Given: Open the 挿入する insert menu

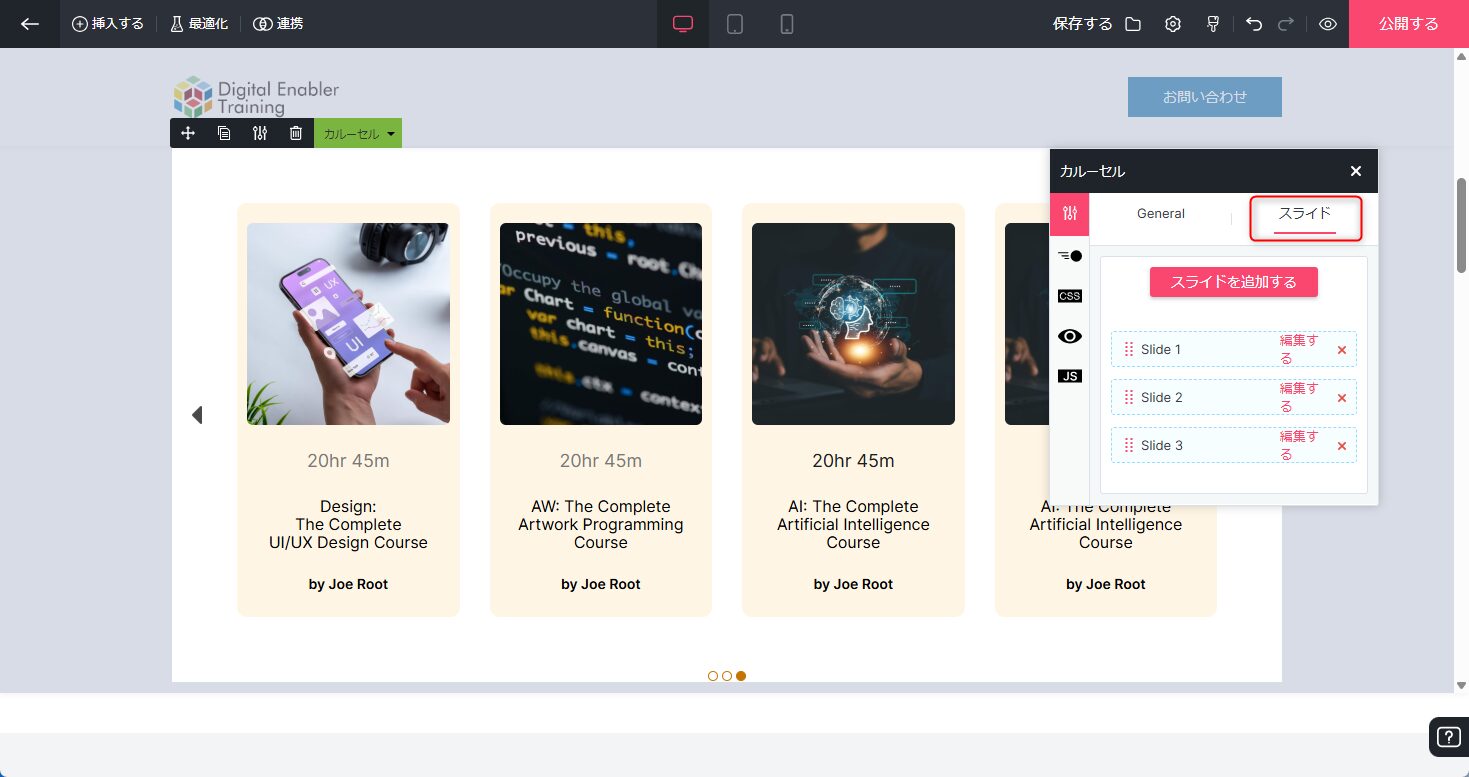Looking at the screenshot, I should coord(108,24).
